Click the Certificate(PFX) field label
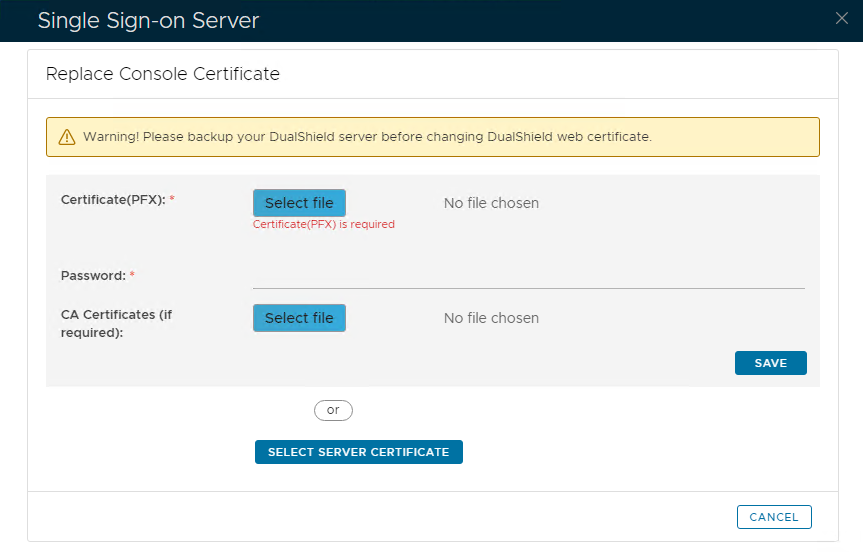Screen dimensions: 863x552 click(x=112, y=199)
